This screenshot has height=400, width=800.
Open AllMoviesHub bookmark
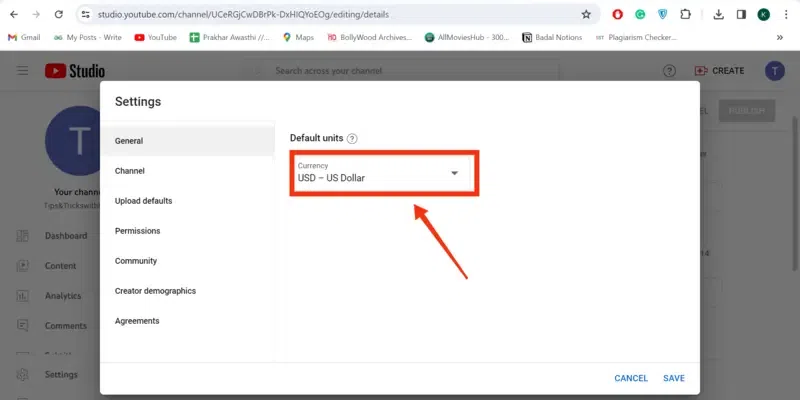pyautogui.click(x=467, y=37)
